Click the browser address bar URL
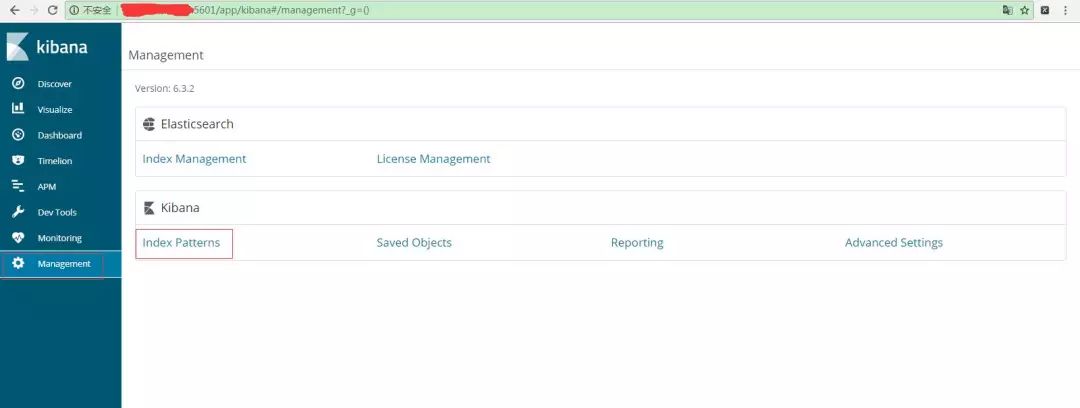This screenshot has height=408, width=1080. point(548,10)
